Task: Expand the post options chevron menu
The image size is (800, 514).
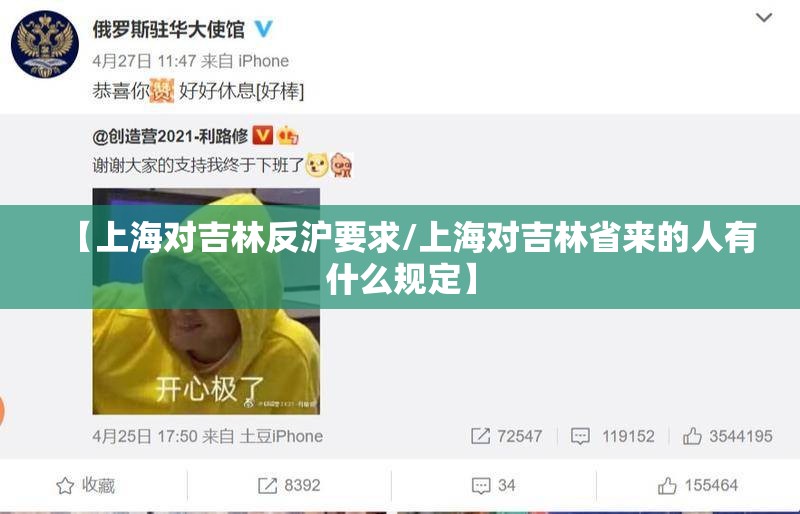Action: [763, 18]
